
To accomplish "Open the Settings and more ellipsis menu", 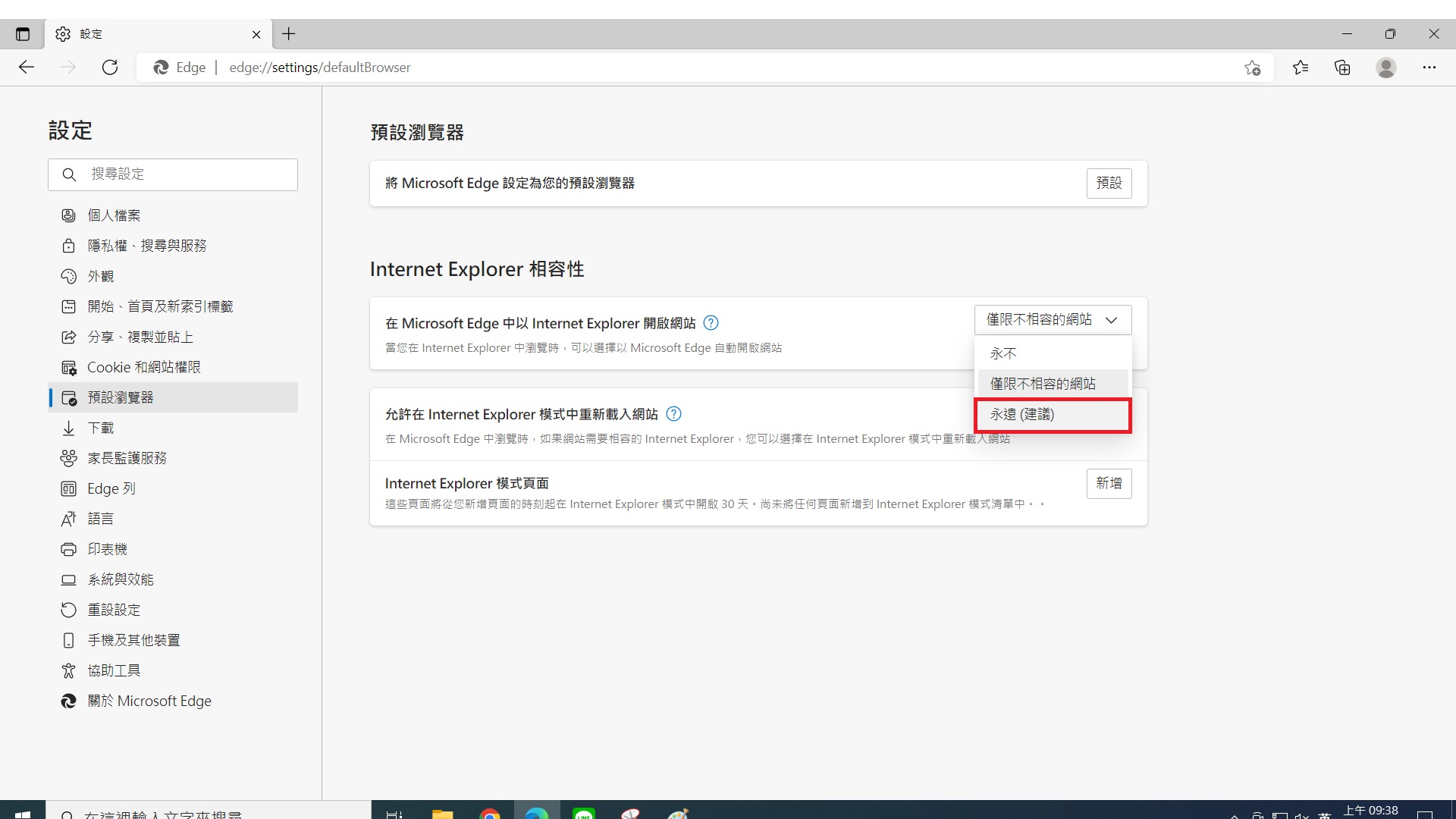I will pos(1429,67).
